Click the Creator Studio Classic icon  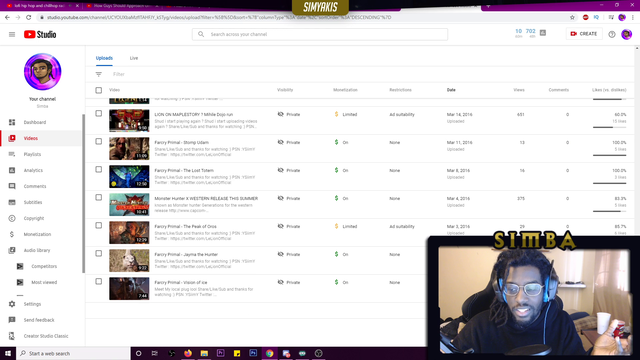pyautogui.click(x=12, y=336)
